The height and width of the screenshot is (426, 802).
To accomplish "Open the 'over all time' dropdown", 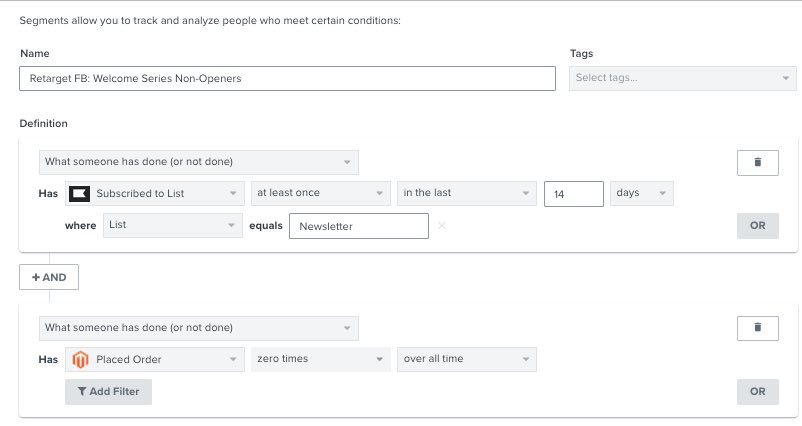I will pos(467,359).
